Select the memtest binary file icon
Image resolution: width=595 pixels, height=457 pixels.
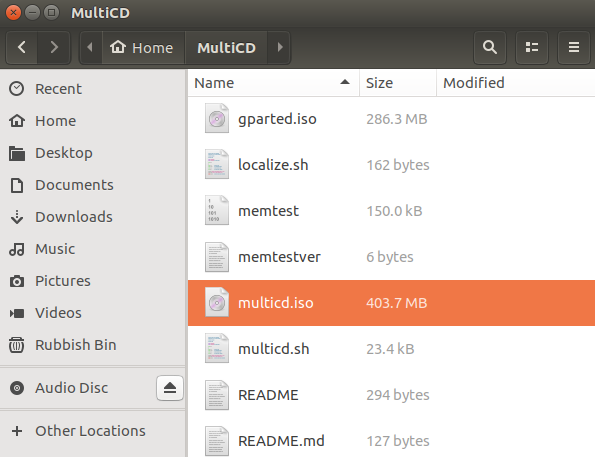(217, 210)
